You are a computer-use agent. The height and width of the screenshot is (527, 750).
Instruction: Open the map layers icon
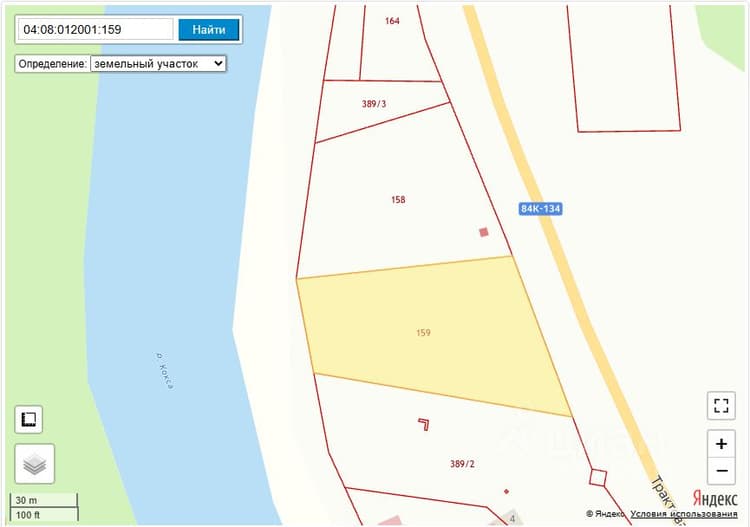(x=34, y=464)
